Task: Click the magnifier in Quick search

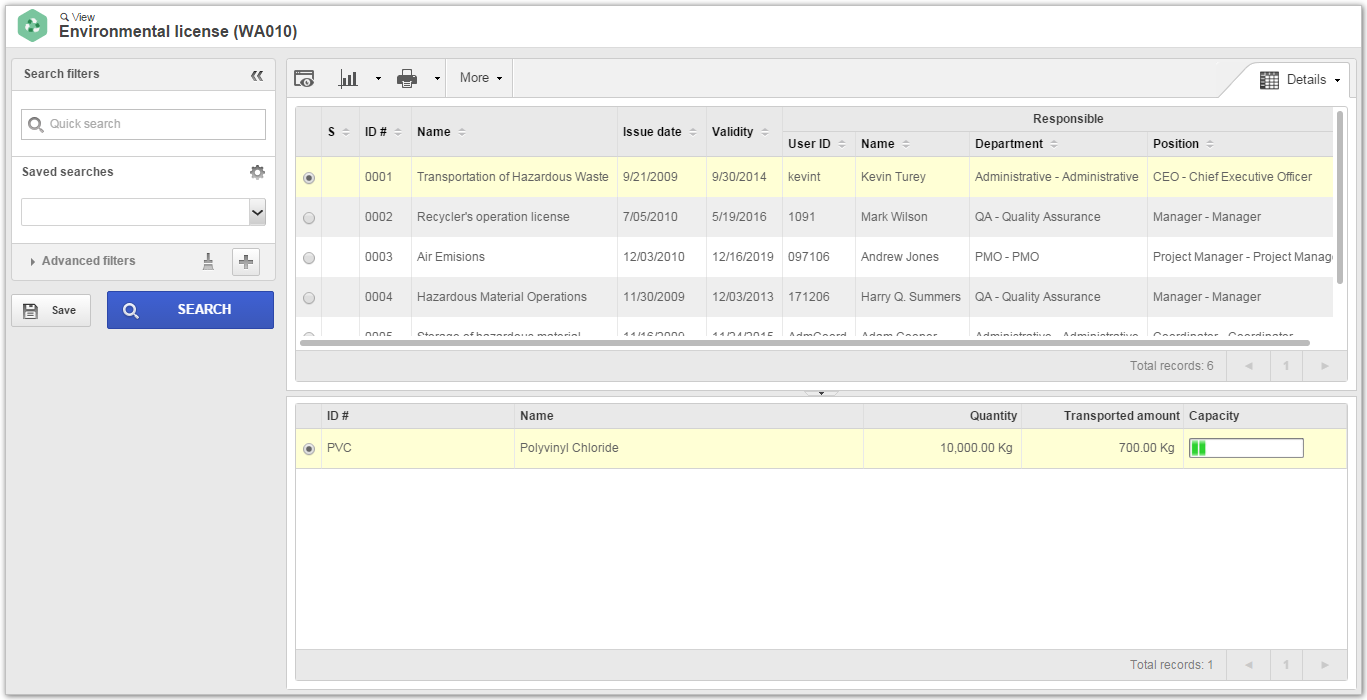Action: click(36, 125)
